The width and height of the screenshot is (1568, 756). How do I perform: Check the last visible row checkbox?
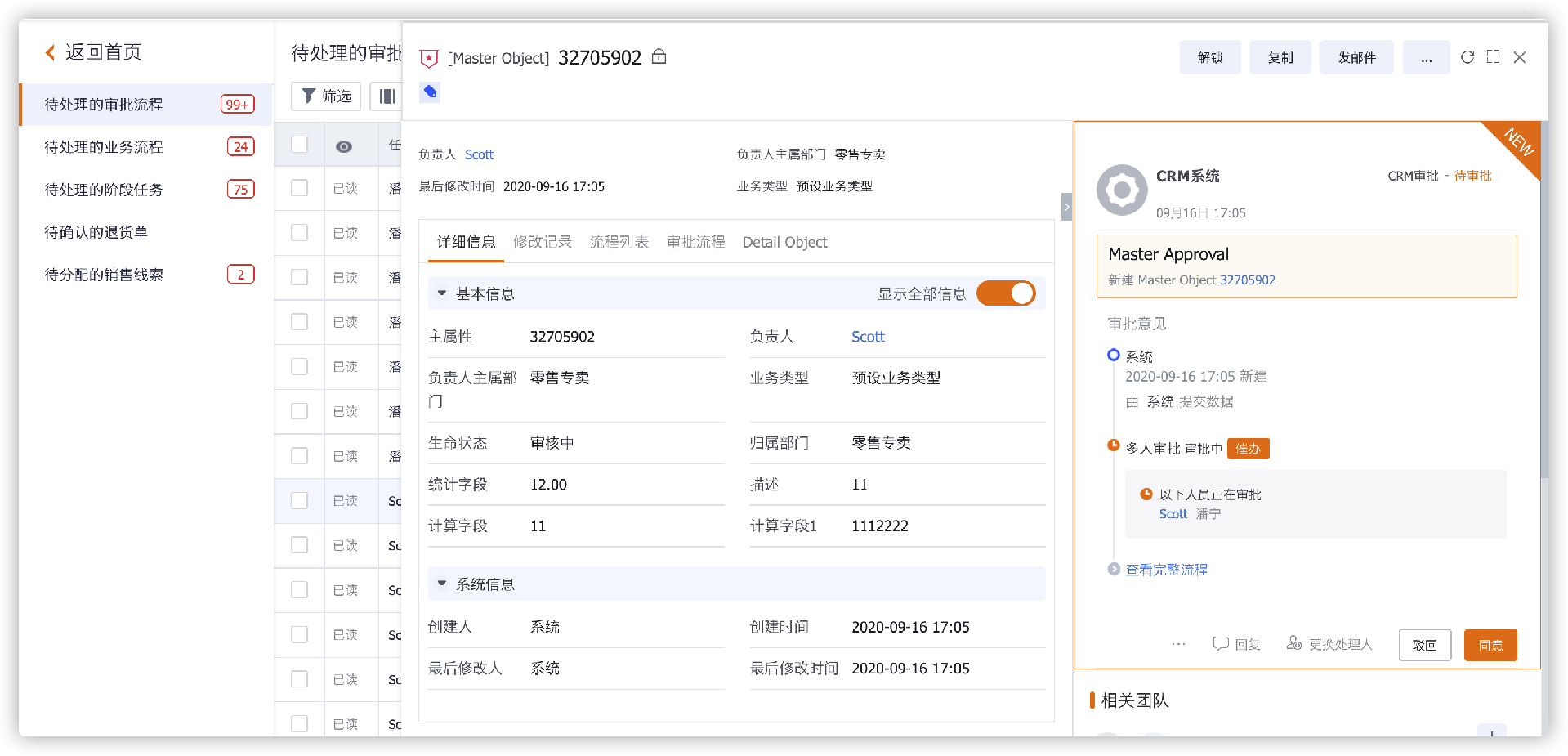tap(300, 723)
